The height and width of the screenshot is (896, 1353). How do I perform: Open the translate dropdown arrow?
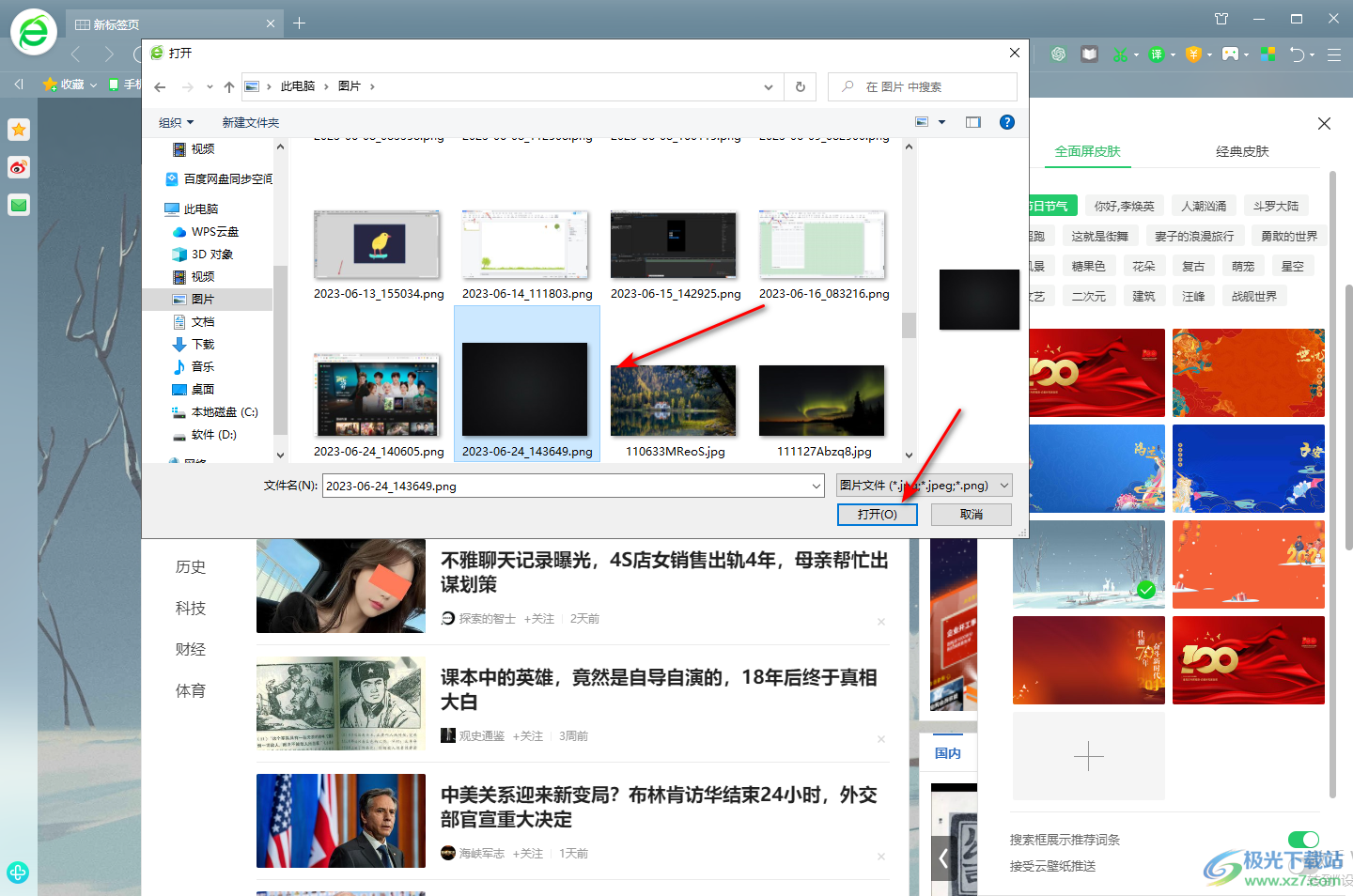click(1174, 54)
